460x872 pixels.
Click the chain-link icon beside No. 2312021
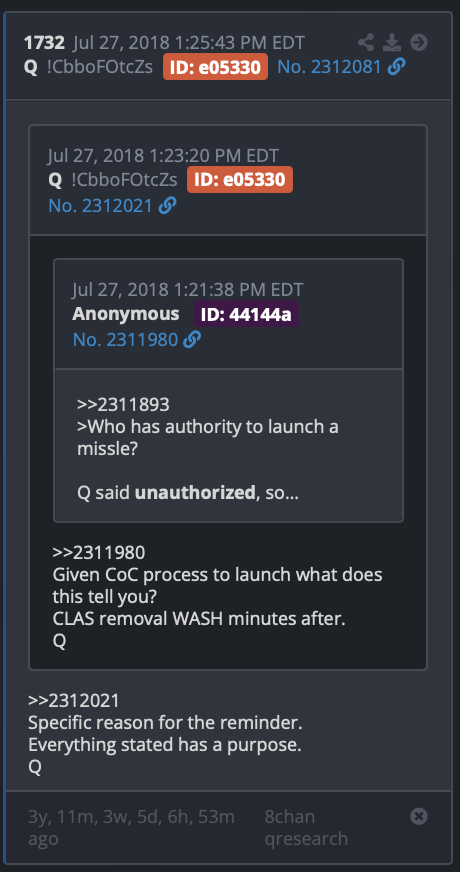pos(167,206)
